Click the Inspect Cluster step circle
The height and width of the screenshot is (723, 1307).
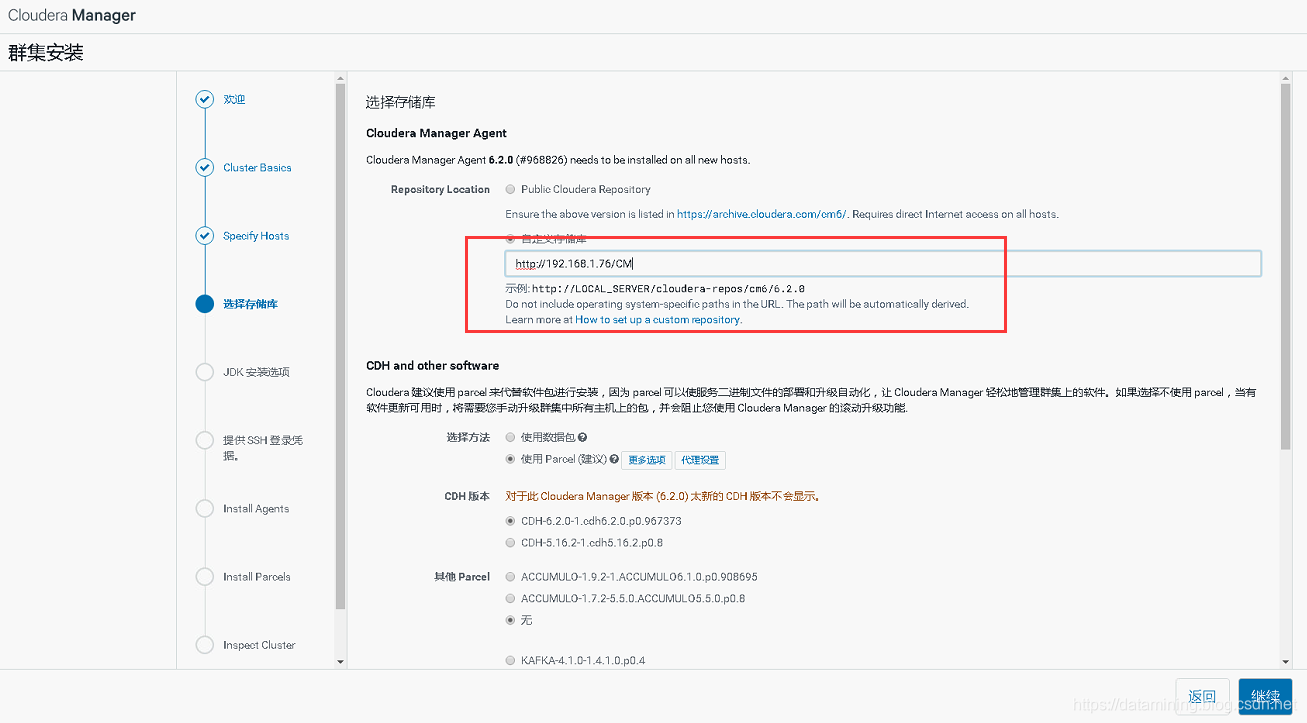point(205,645)
